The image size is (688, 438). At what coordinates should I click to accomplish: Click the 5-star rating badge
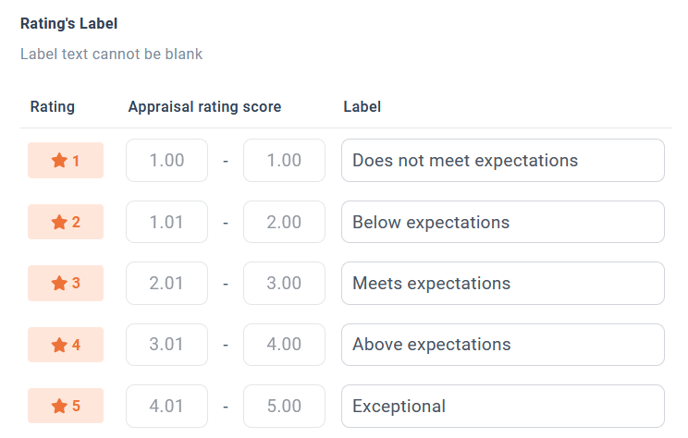pyautogui.click(x=66, y=406)
